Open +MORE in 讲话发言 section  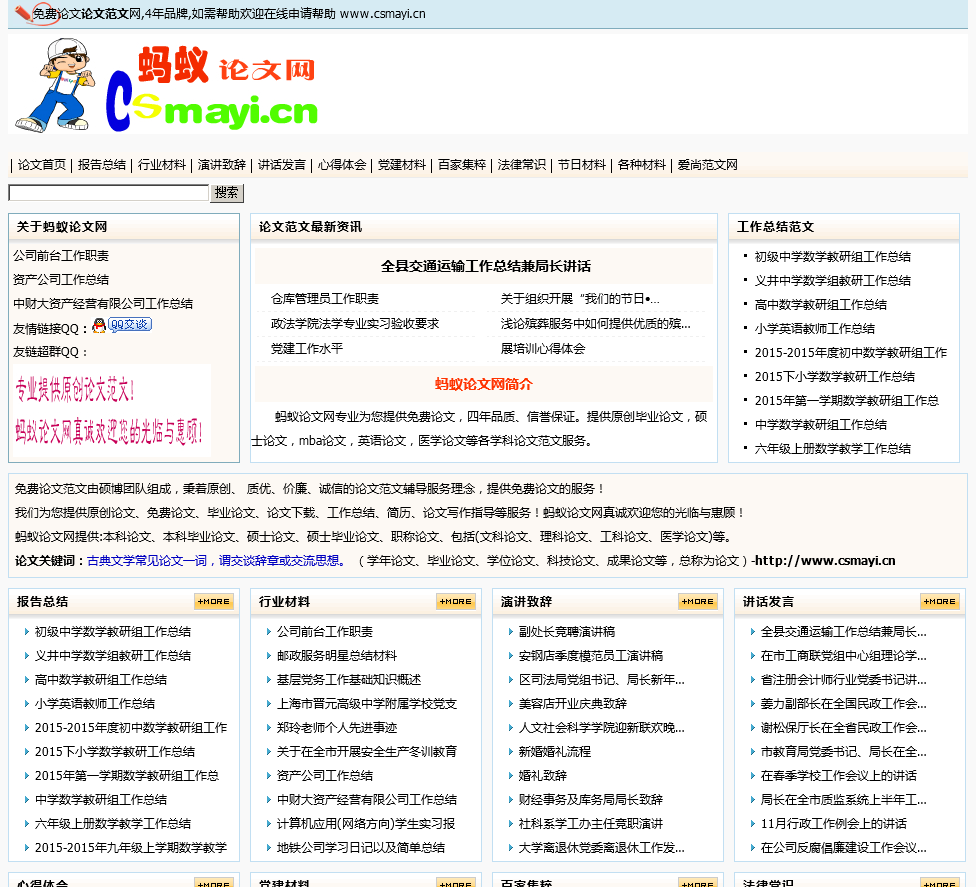(940, 601)
